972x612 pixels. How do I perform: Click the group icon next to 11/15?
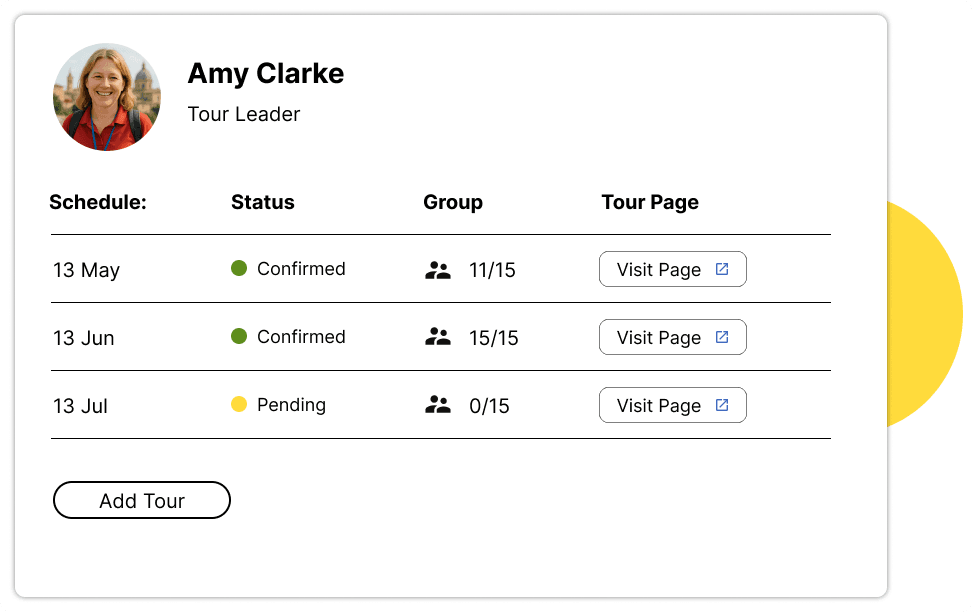[437, 269]
